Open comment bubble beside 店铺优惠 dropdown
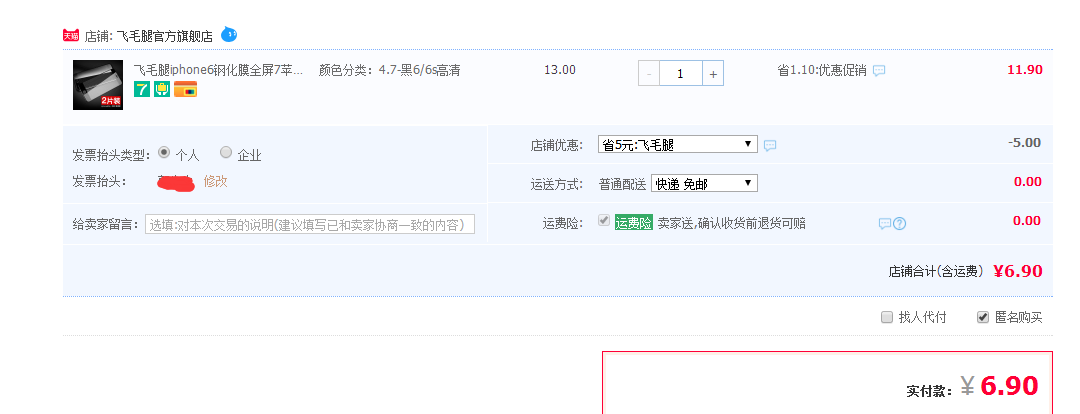1080x414 pixels. point(770,145)
